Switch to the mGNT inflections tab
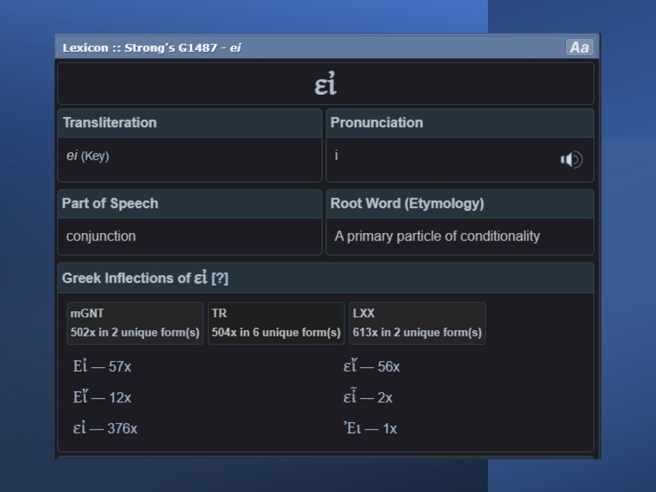The height and width of the screenshot is (492, 656). pos(134,323)
